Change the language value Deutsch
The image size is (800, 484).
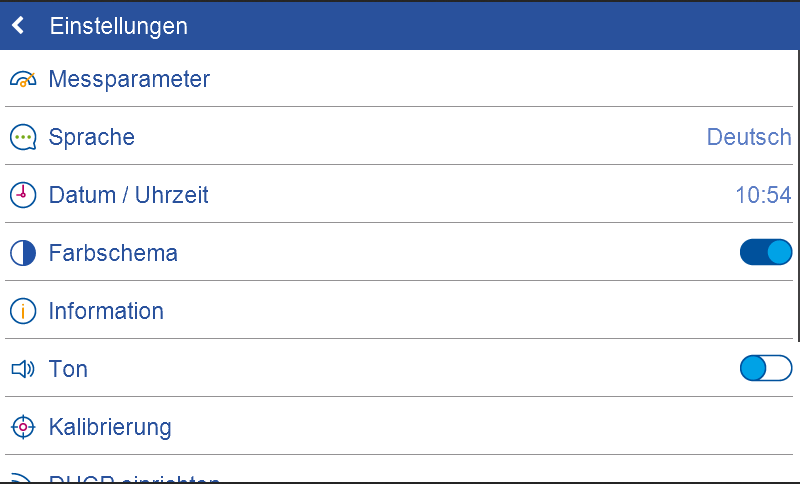point(748,137)
